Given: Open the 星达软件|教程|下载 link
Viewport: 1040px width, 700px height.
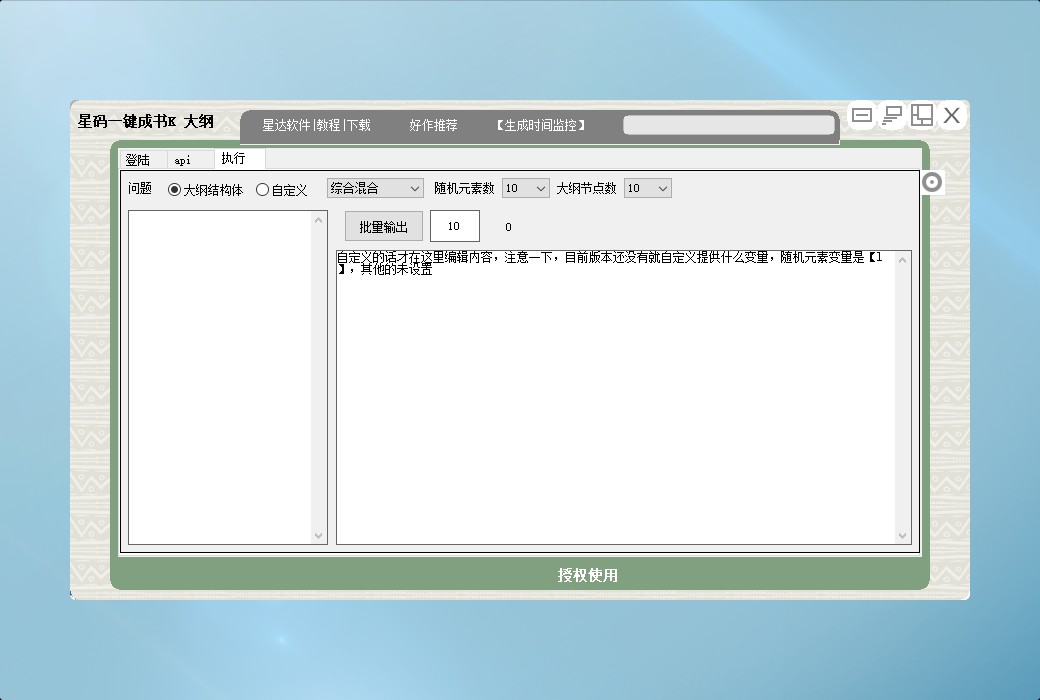Looking at the screenshot, I should pyautogui.click(x=316, y=125).
